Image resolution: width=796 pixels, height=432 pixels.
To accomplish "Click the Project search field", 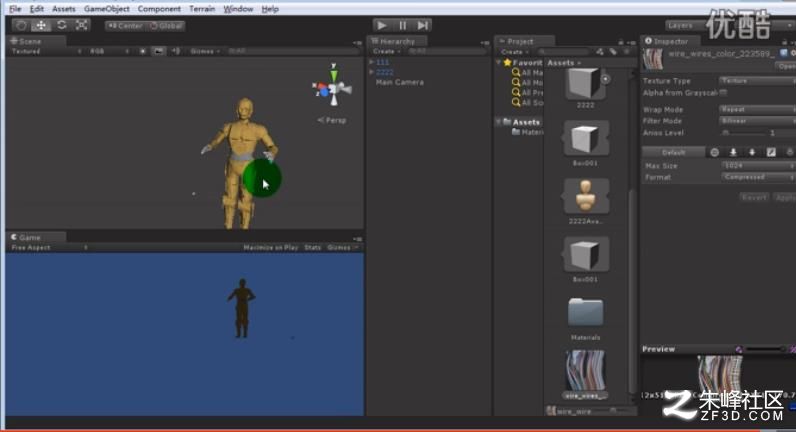I will point(563,52).
